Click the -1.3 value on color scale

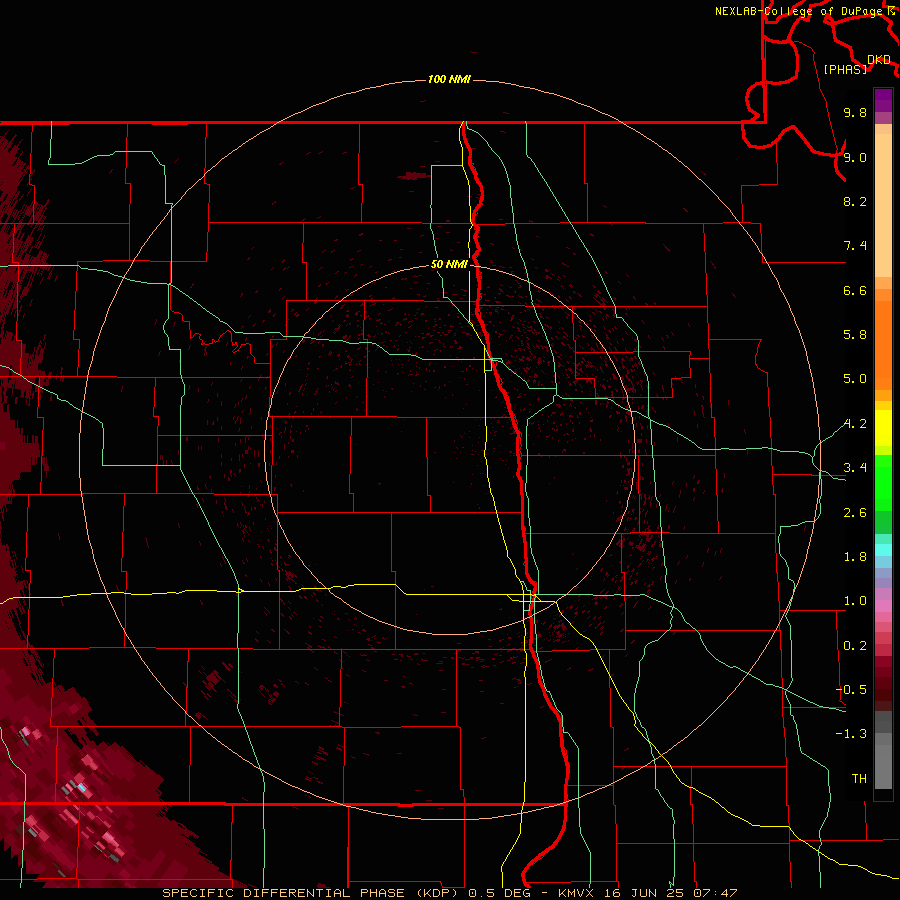click(x=851, y=734)
